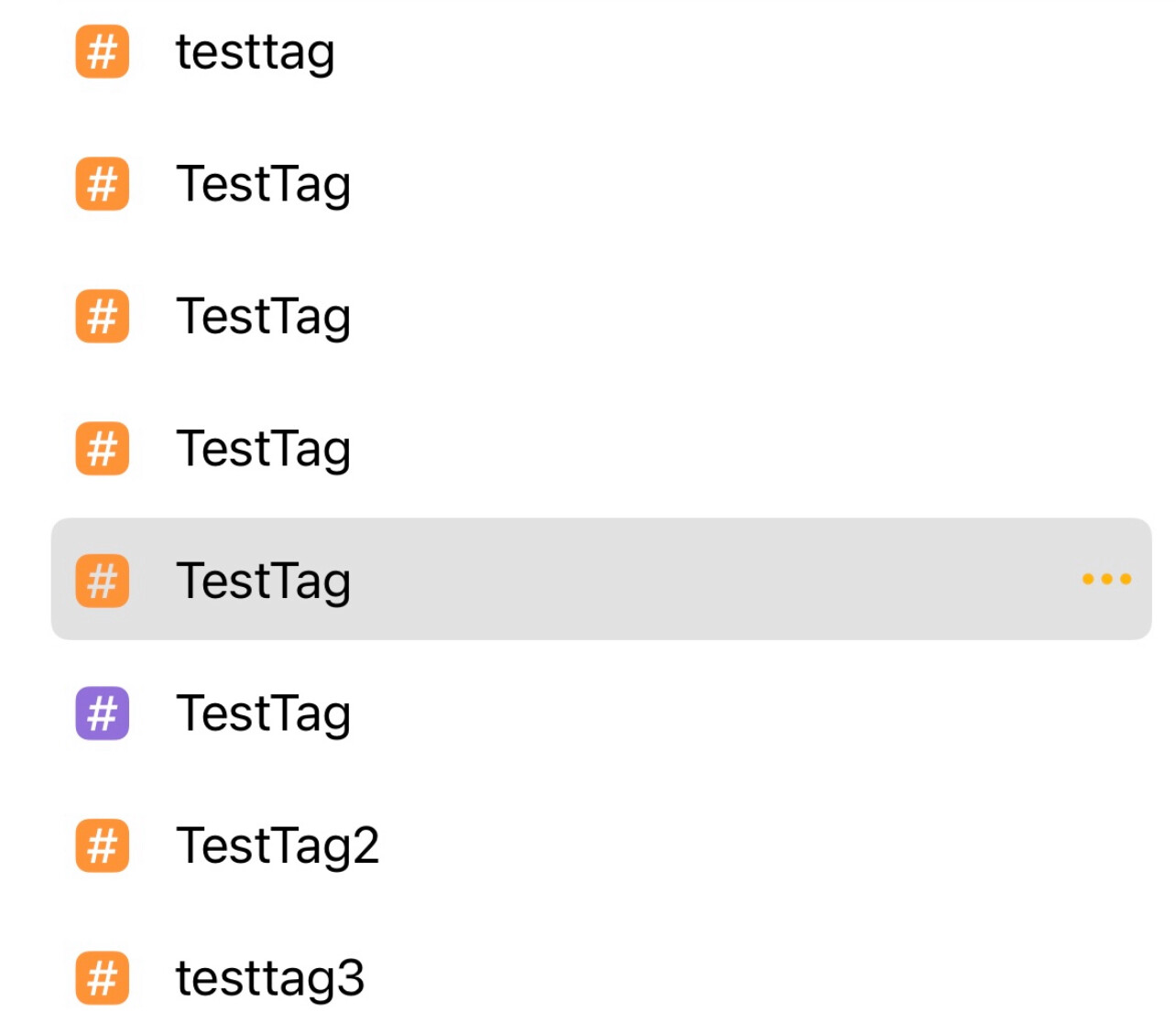Viewport: 1176px width, 1034px height.
Task: Select the third tag label in the list
Action: (264, 317)
